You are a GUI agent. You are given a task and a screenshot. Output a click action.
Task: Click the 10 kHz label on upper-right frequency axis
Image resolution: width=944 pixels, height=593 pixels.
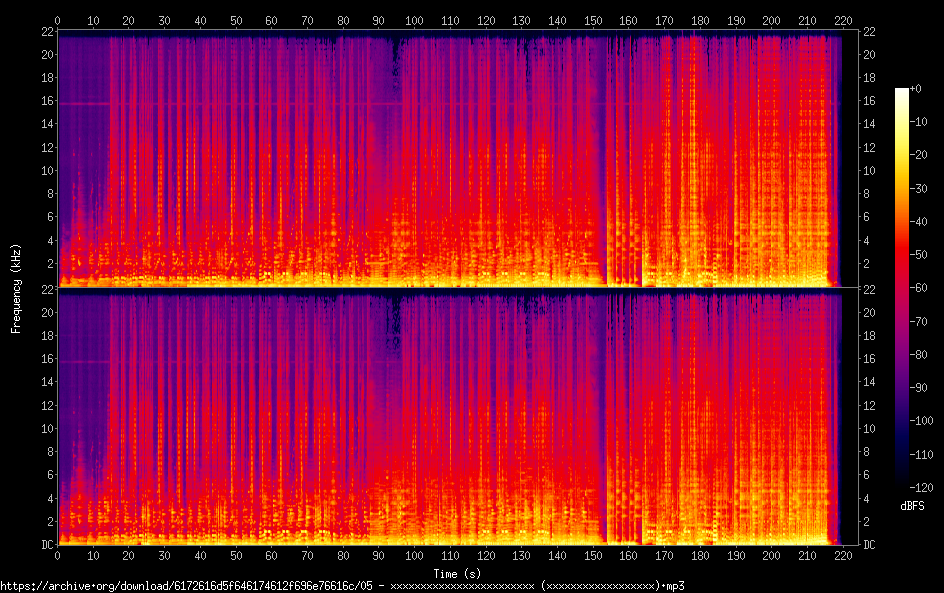[x=869, y=170]
